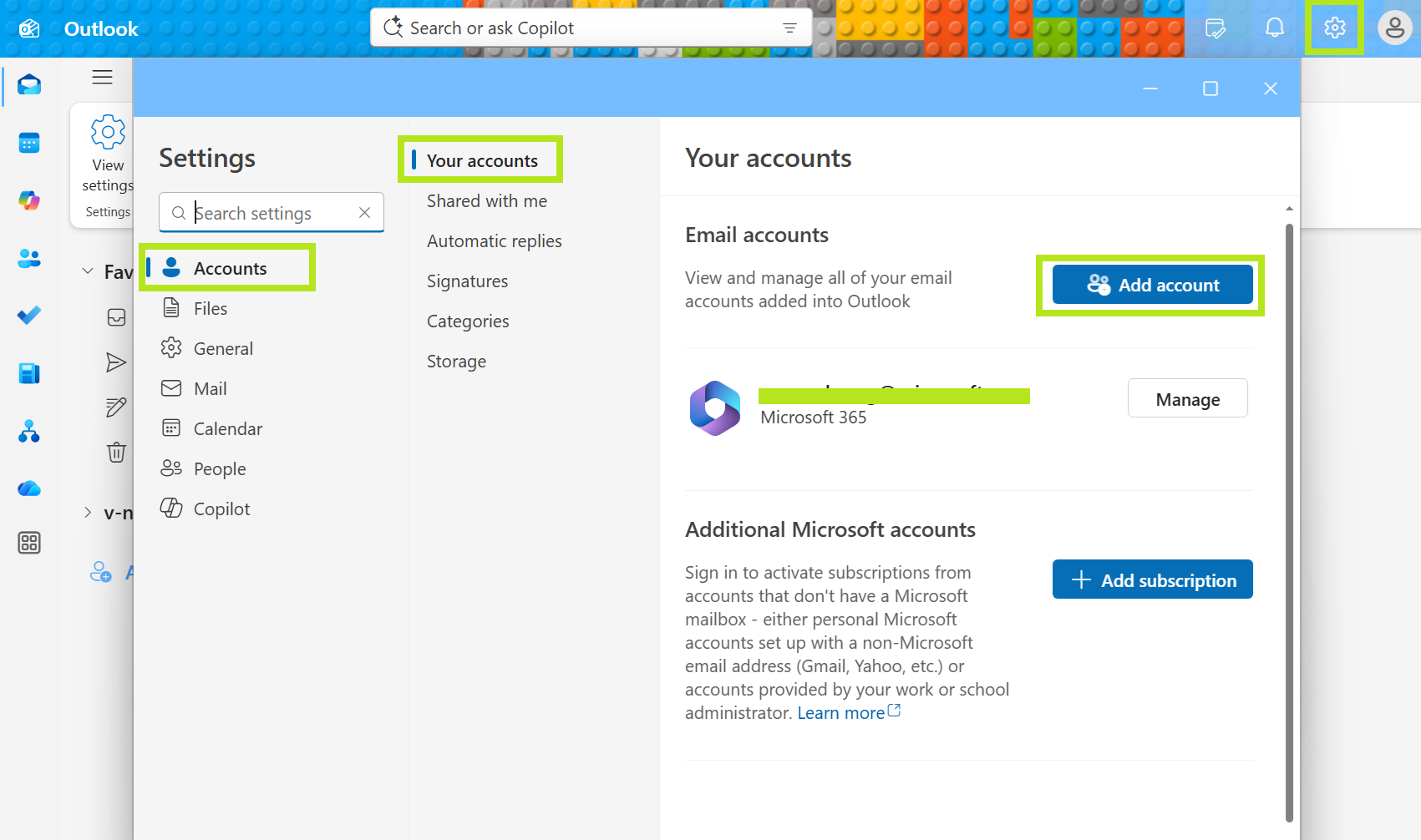
Task: Open search filter options icon
Action: pyautogui.click(x=789, y=28)
